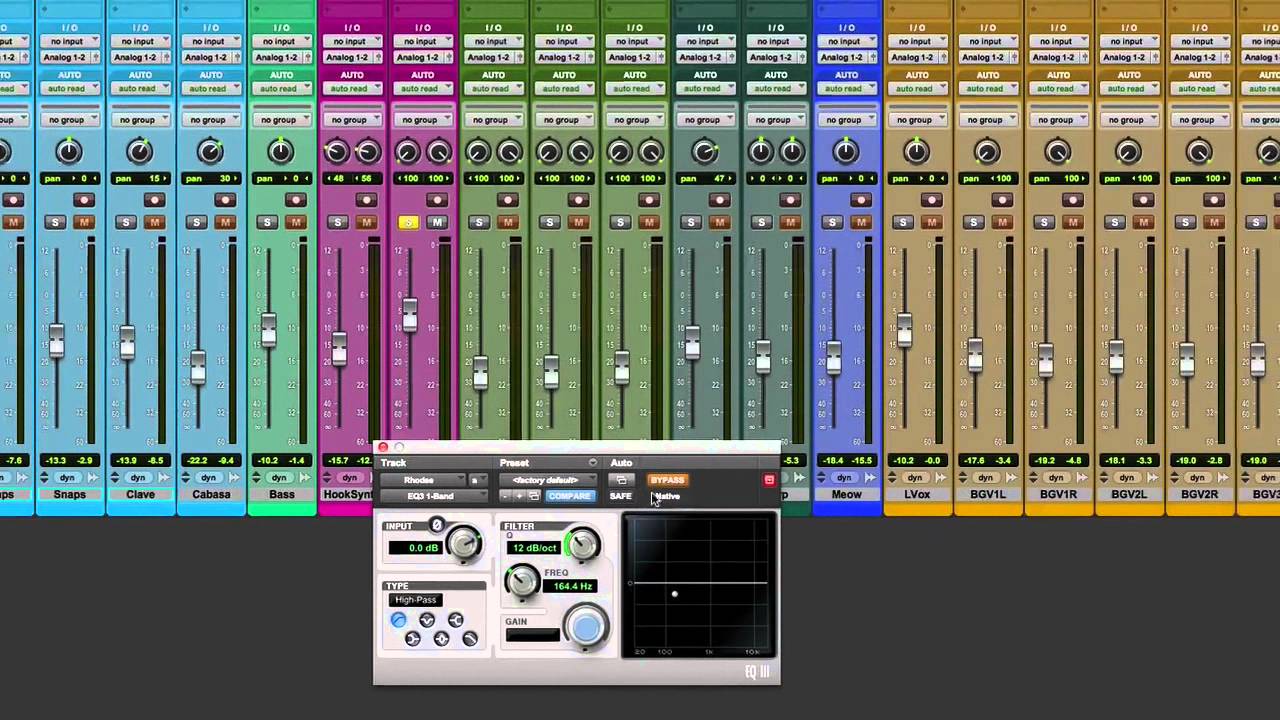
Task: Open the plug-in automation enable window icon
Action: coord(621,480)
